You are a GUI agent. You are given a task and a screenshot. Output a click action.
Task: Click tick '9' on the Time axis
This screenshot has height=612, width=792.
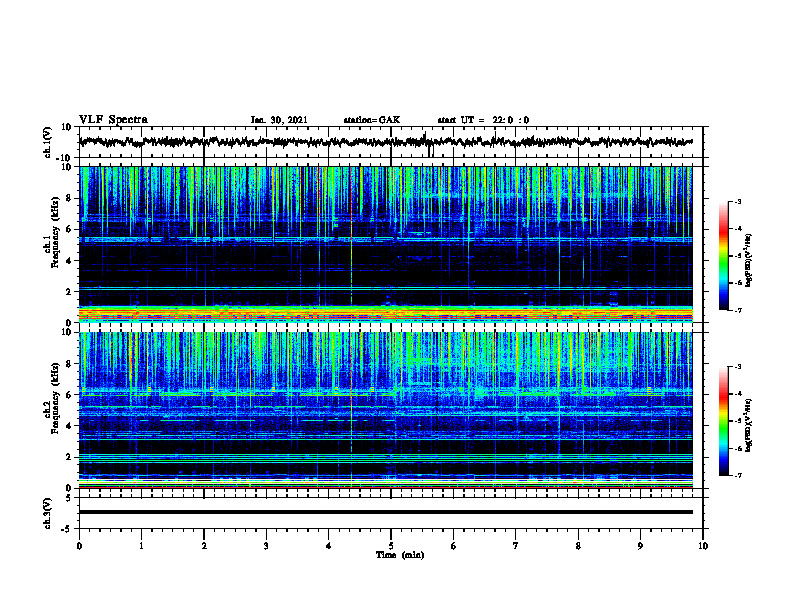[640, 546]
